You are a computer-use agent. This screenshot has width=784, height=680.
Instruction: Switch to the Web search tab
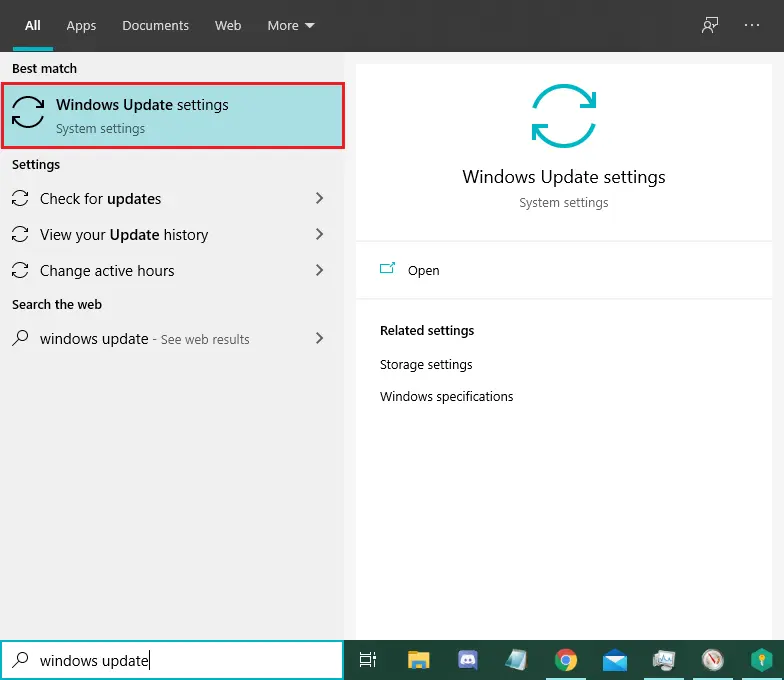[228, 26]
